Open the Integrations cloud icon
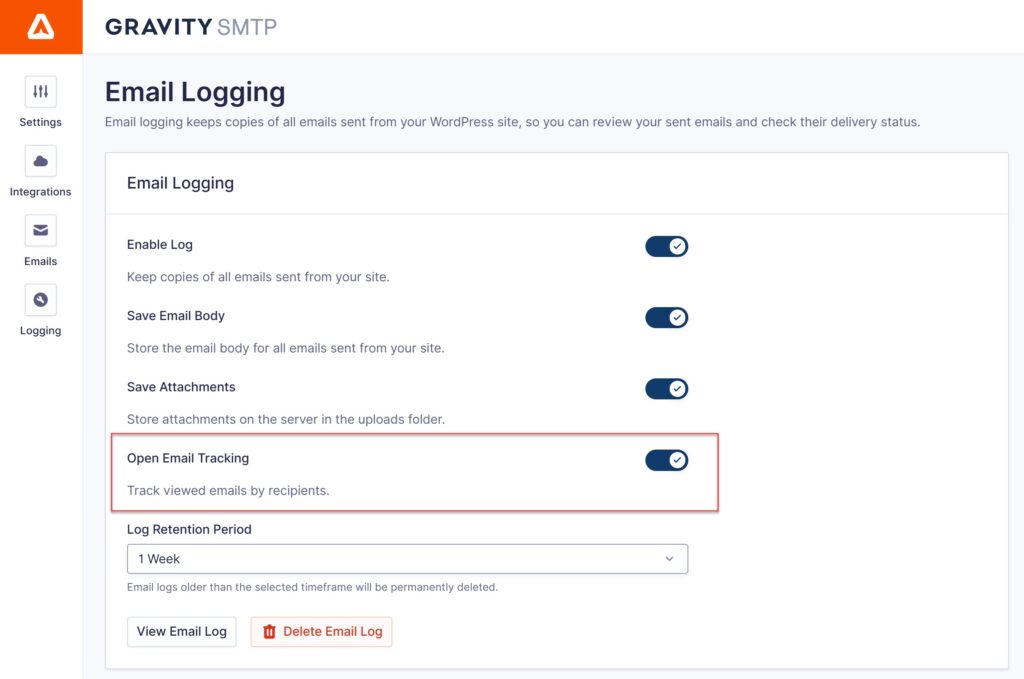Viewport: 1024px width, 679px height. tap(40, 161)
